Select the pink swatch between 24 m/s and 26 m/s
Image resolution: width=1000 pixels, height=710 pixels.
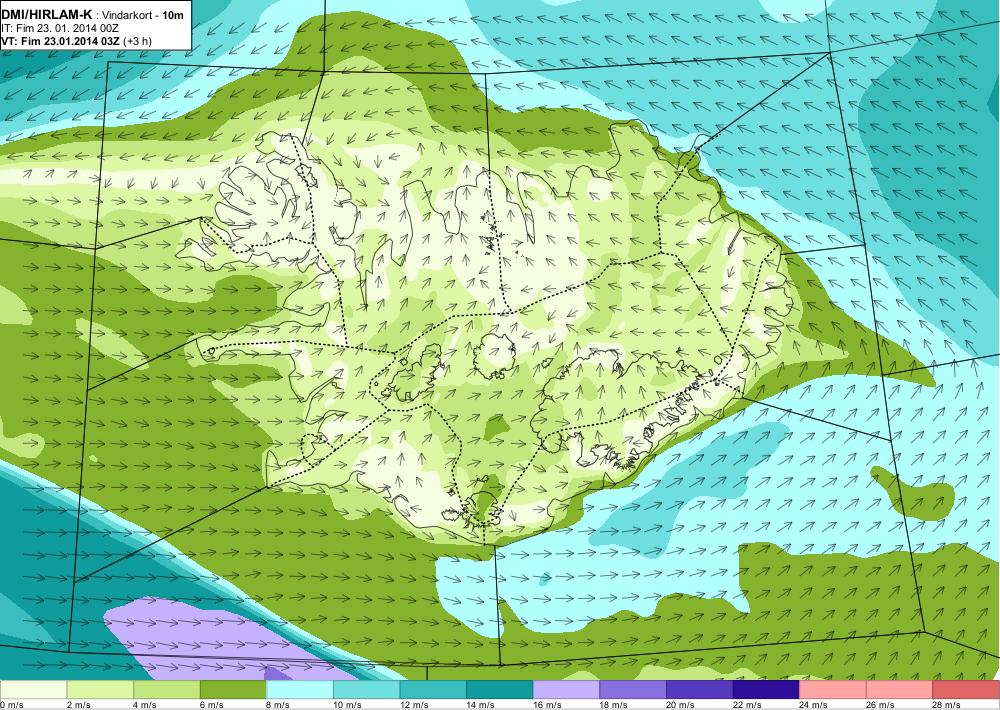click(x=833, y=690)
